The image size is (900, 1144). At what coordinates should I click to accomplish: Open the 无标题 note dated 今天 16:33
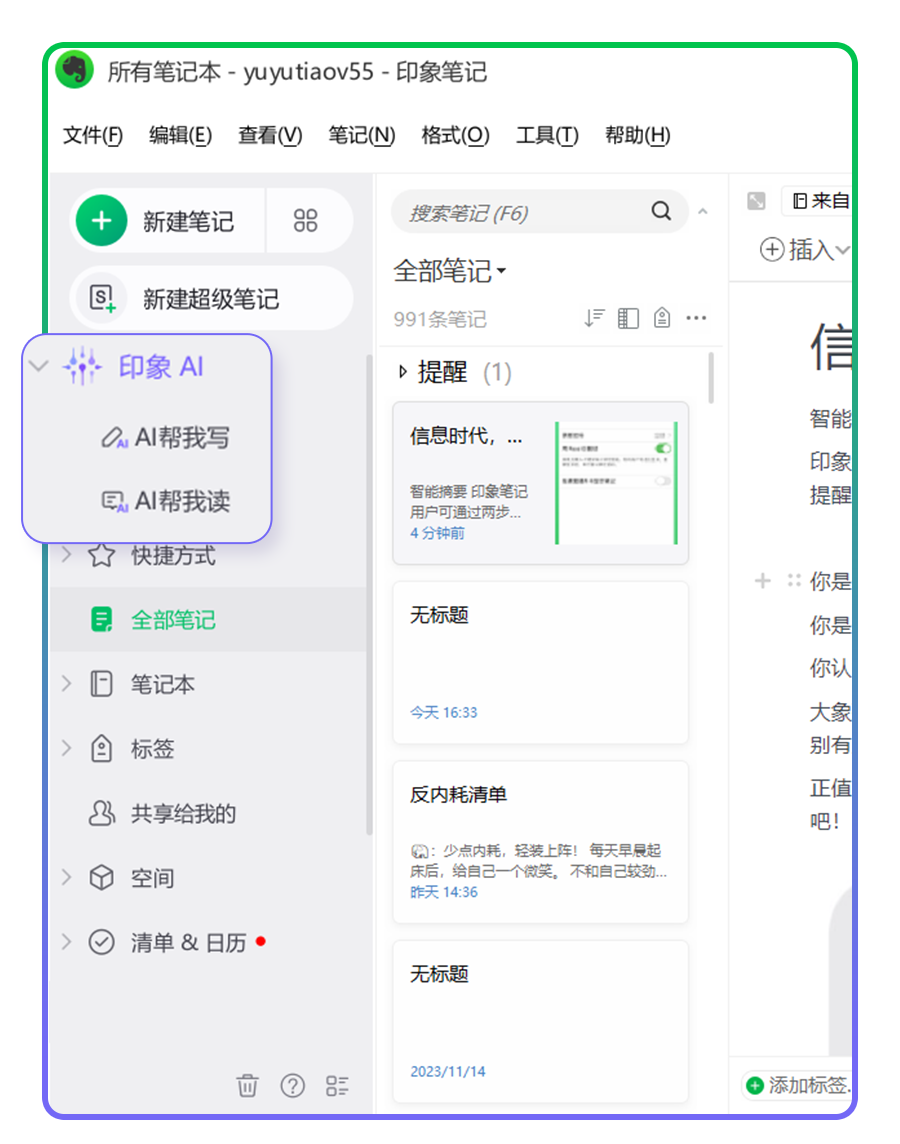pyautogui.click(x=540, y=662)
